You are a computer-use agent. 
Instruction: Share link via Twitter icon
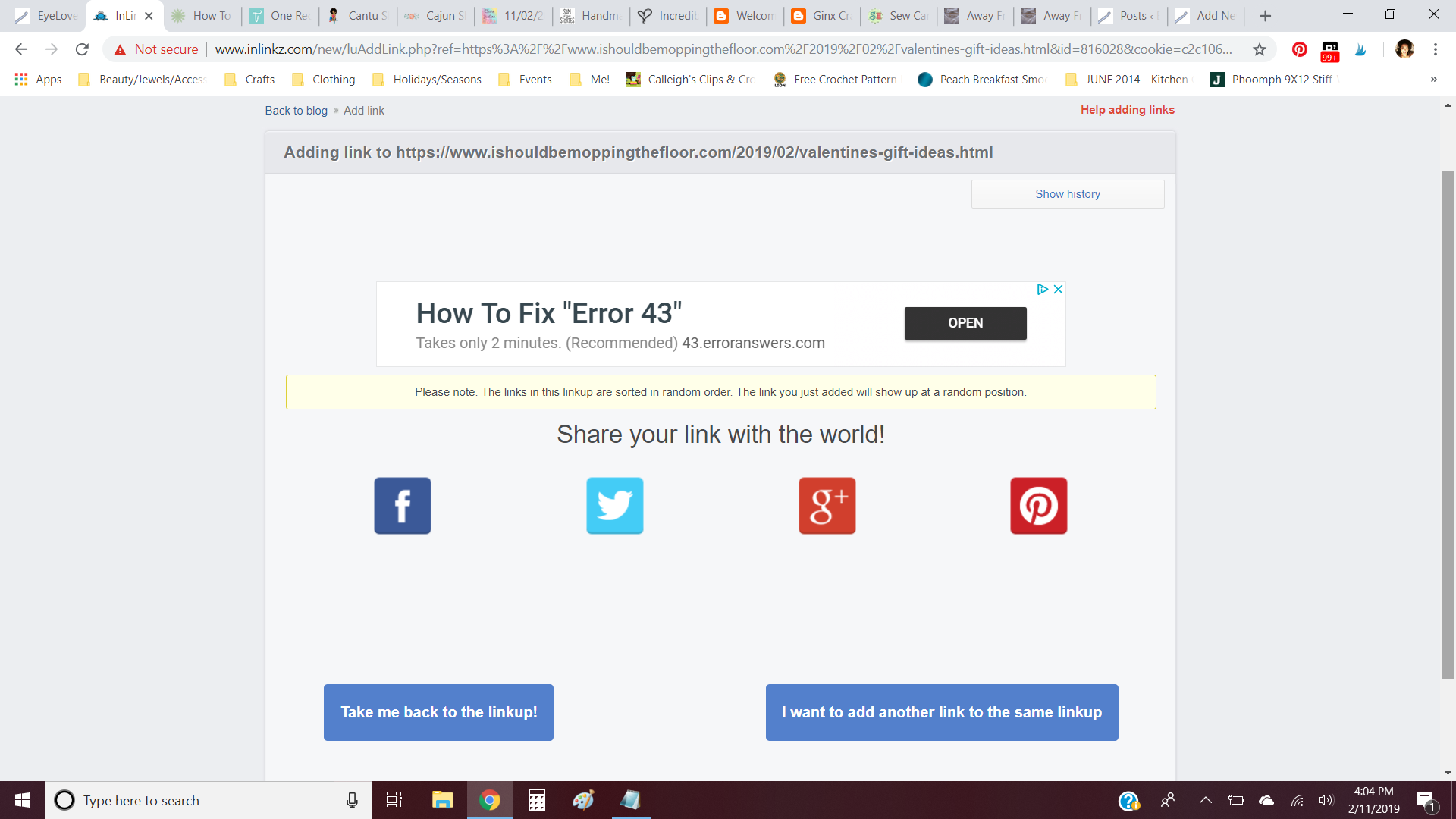click(x=614, y=506)
